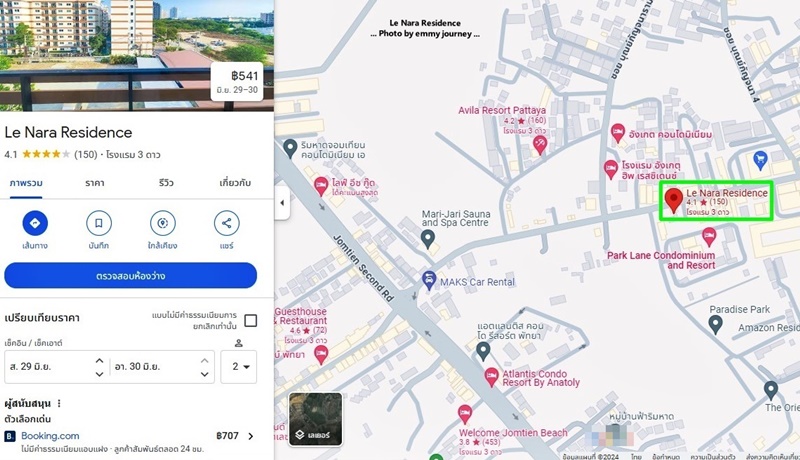Click the MAKS Car Rental pin
Image resolution: width=800 pixels, height=460 pixels.
[429, 280]
